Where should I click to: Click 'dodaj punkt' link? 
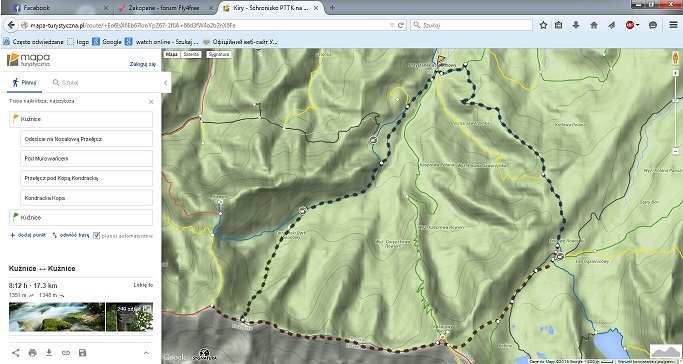(28, 235)
